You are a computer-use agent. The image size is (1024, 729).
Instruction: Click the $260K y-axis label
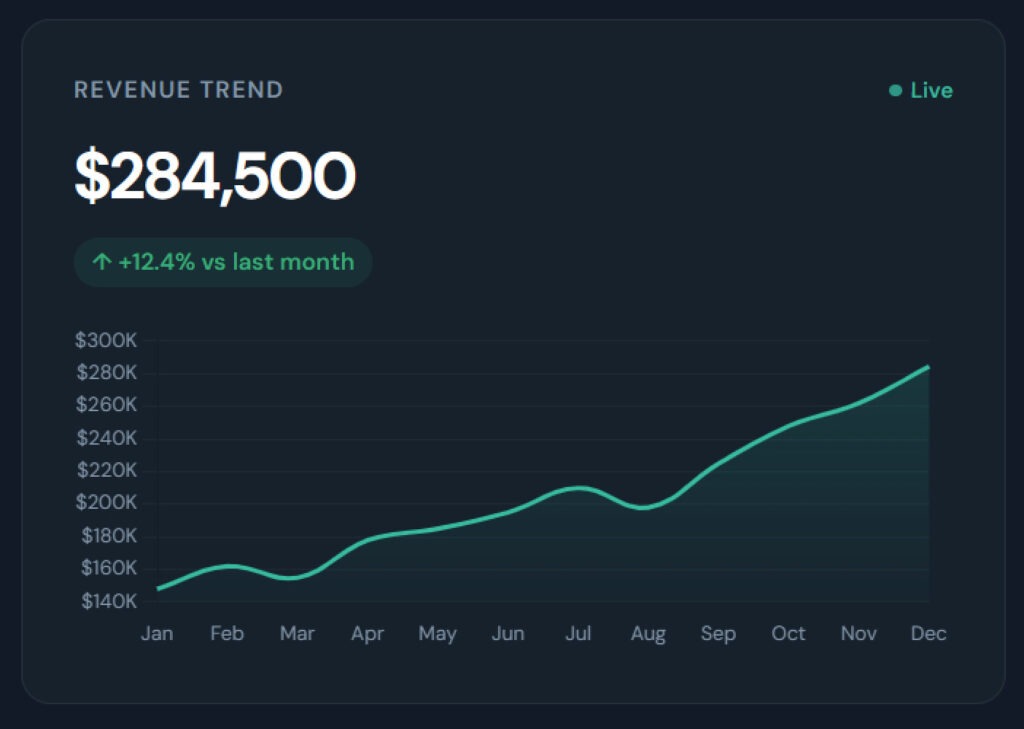coord(106,405)
